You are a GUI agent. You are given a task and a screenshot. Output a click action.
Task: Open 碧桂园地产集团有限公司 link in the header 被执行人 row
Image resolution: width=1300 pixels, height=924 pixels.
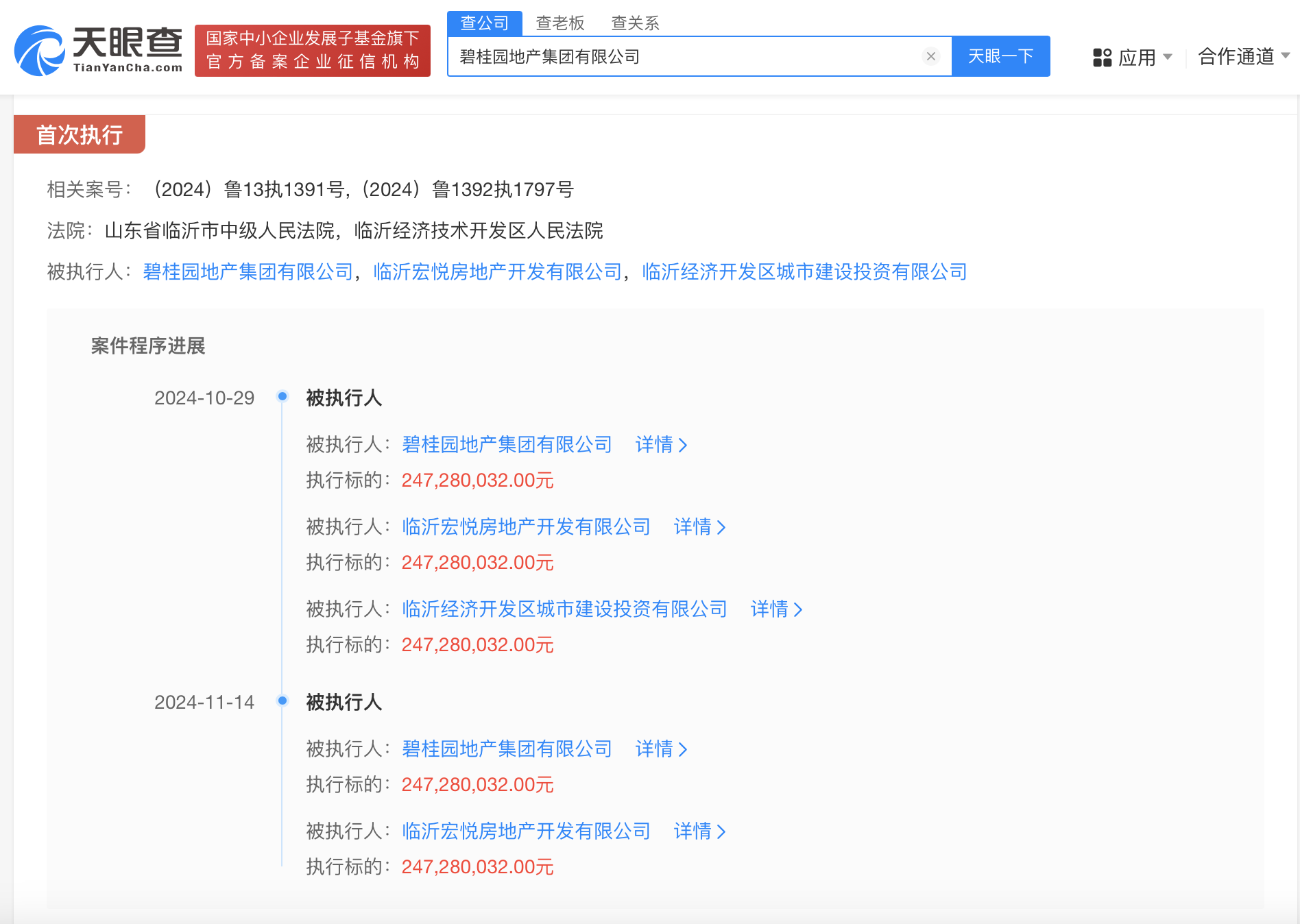(x=248, y=272)
